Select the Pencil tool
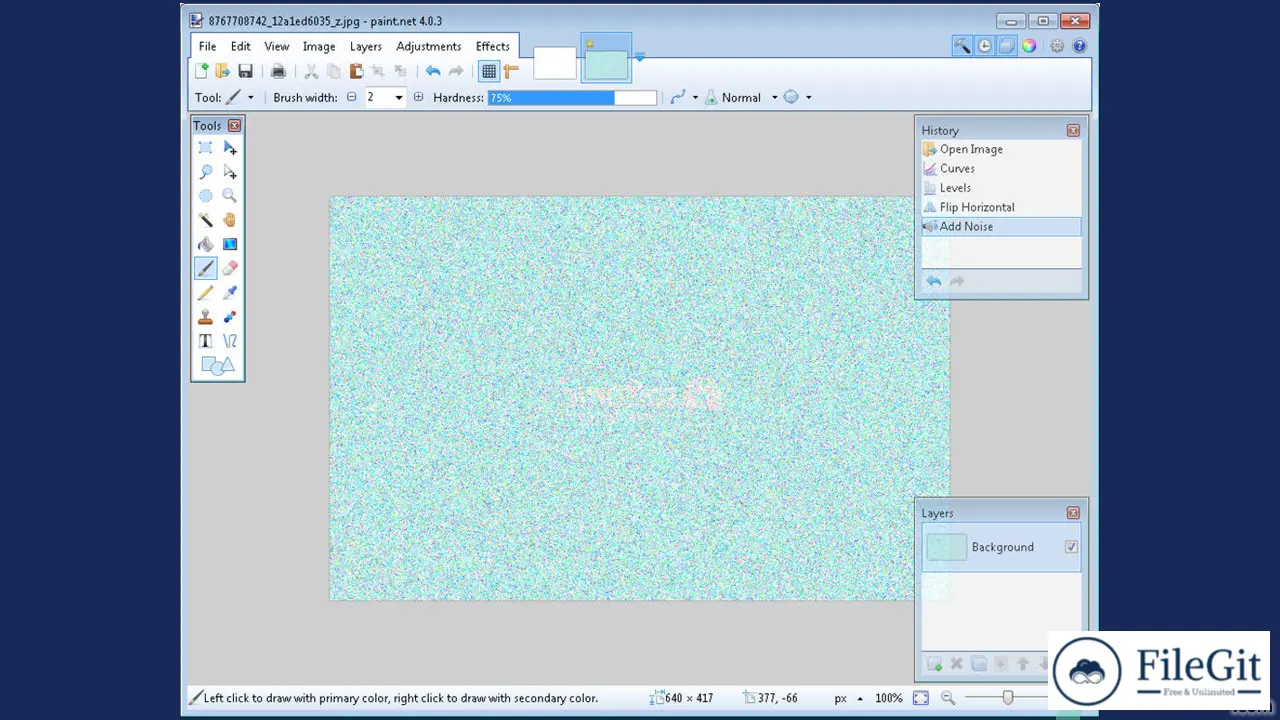 coord(205,292)
